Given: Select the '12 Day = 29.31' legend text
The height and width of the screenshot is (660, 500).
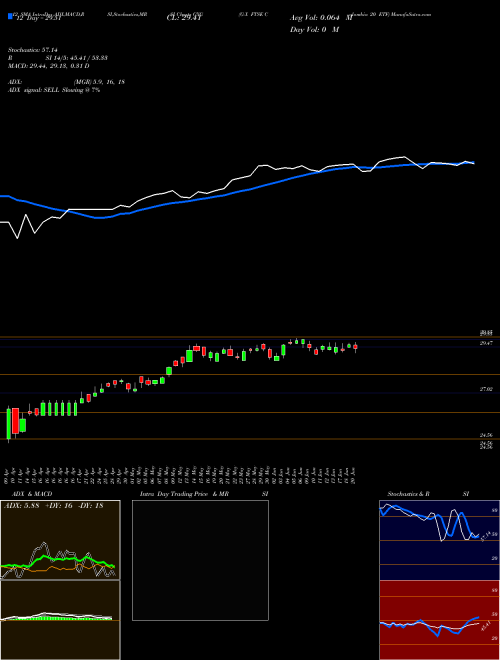Looking at the screenshot, I should click(x=39, y=18).
